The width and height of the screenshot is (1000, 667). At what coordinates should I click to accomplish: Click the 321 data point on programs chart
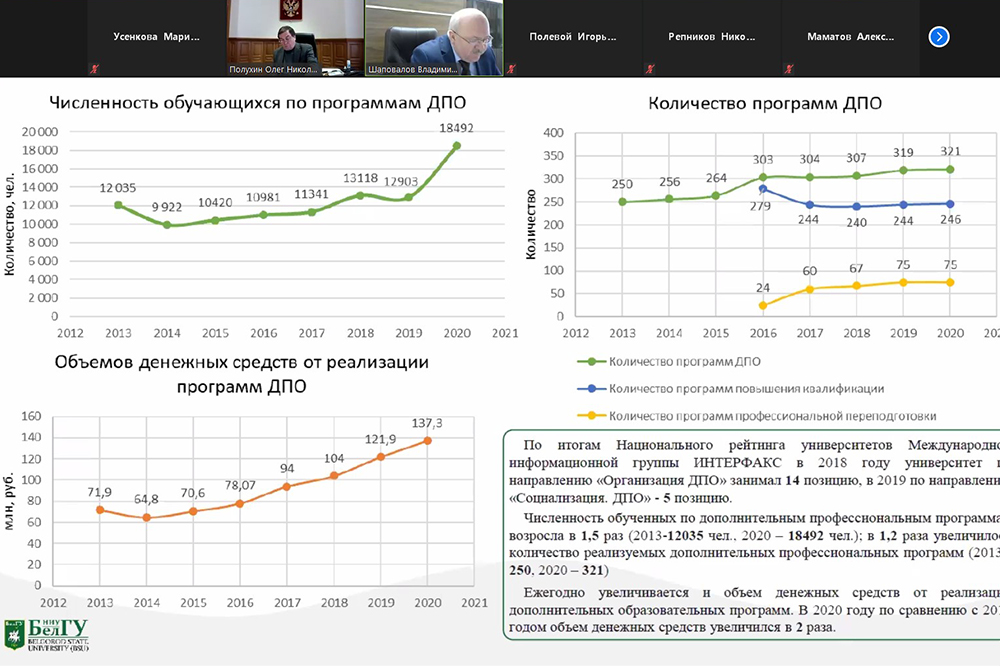(950, 169)
